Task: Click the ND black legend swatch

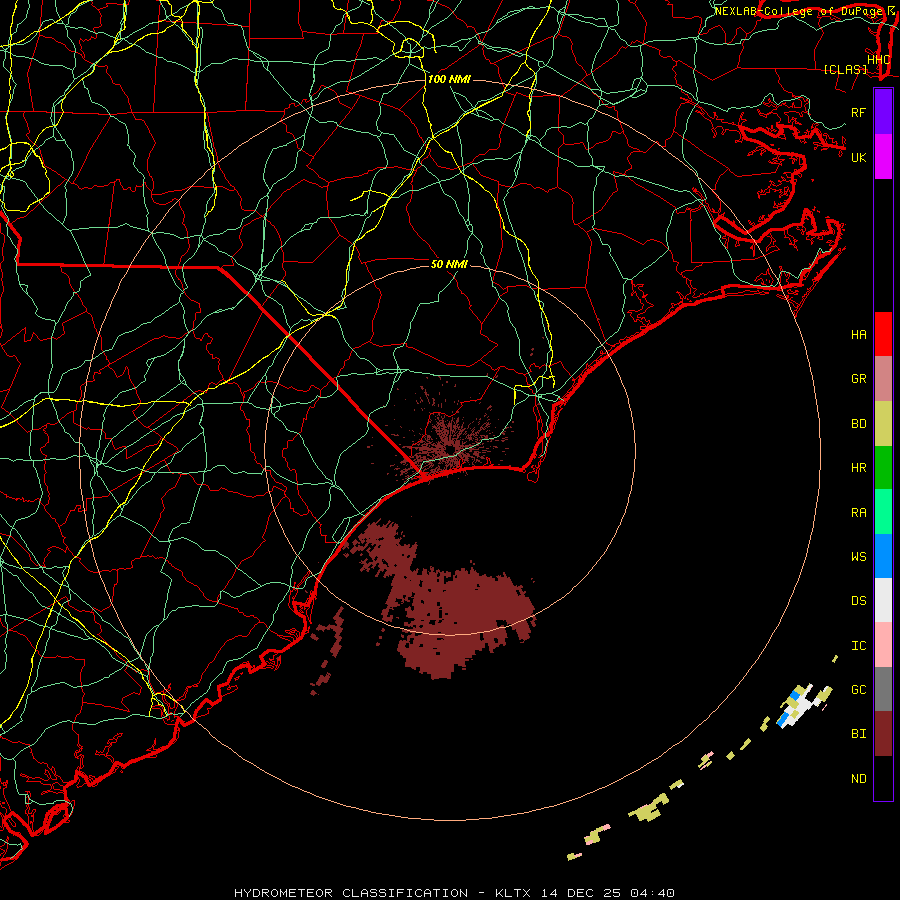Action: [x=883, y=778]
